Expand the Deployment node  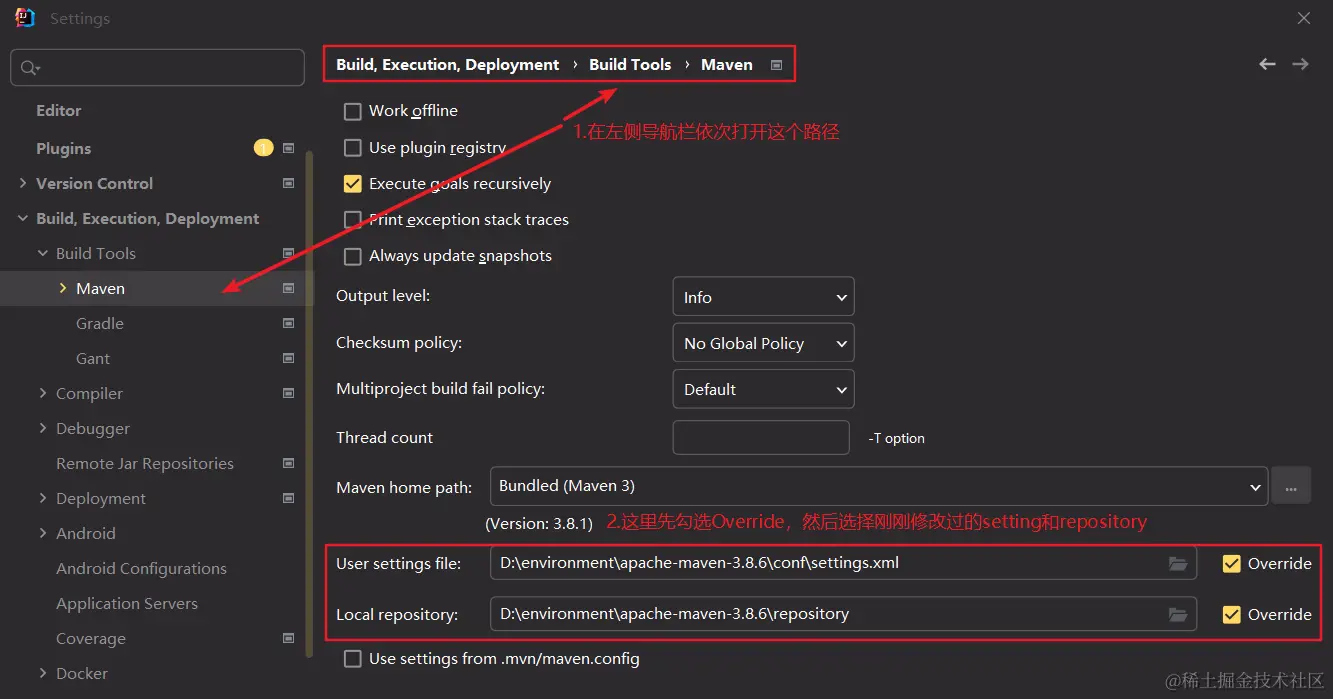click(43, 498)
